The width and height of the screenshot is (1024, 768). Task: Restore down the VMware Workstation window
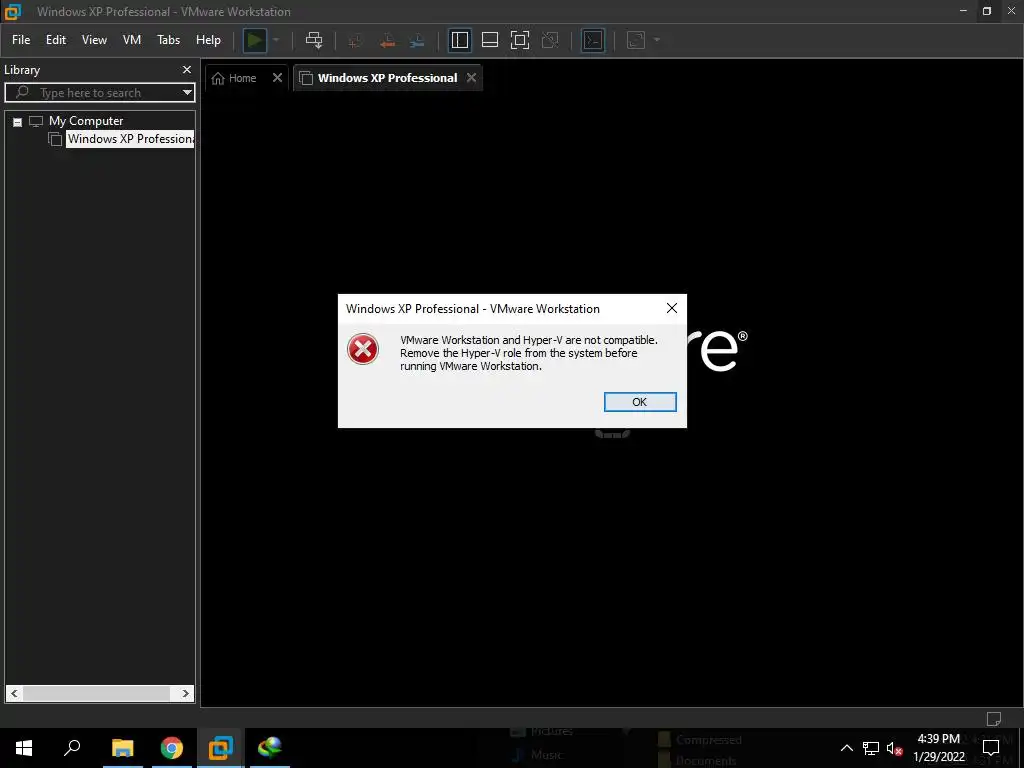tap(987, 11)
